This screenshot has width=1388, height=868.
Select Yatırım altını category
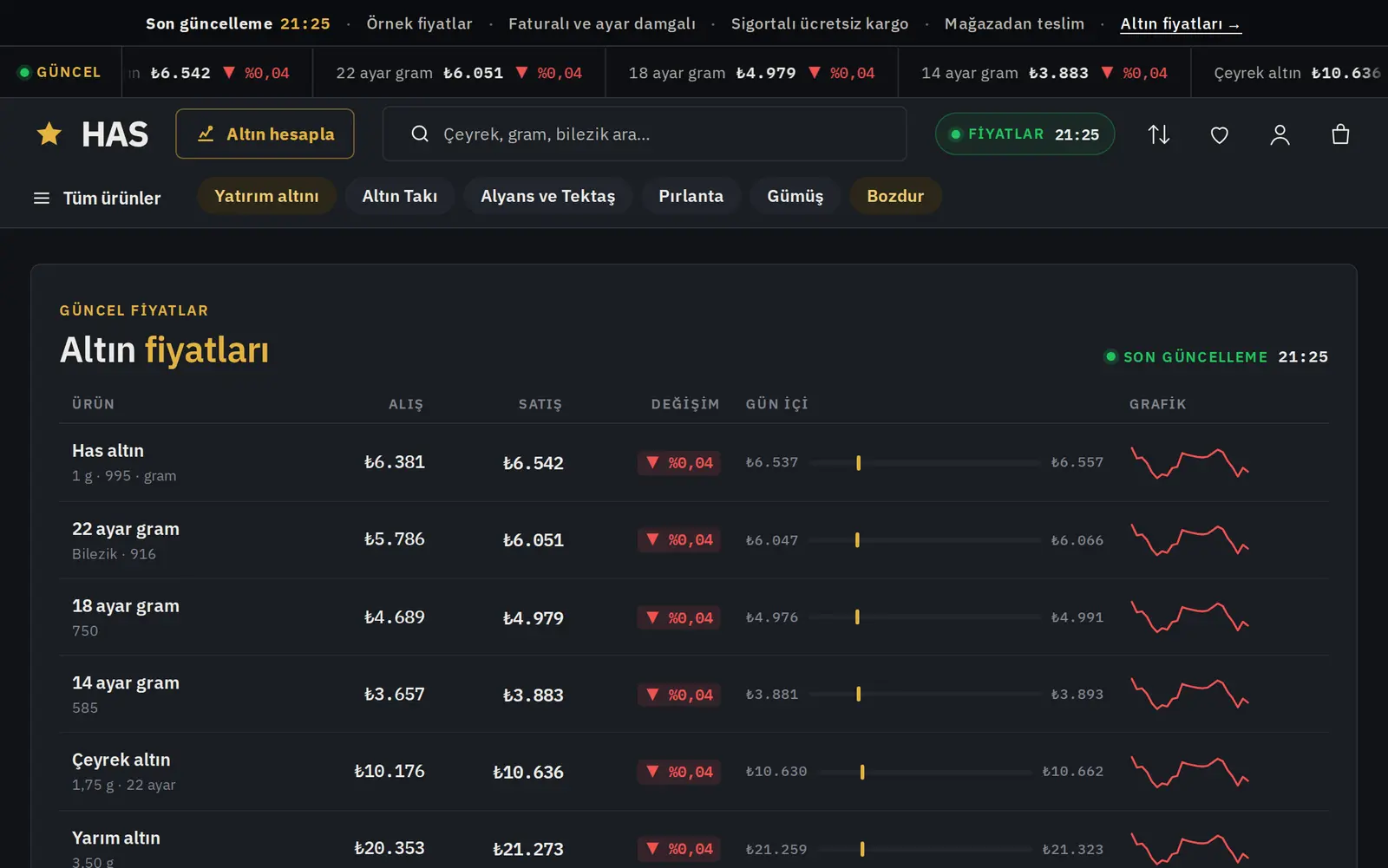[x=266, y=196]
